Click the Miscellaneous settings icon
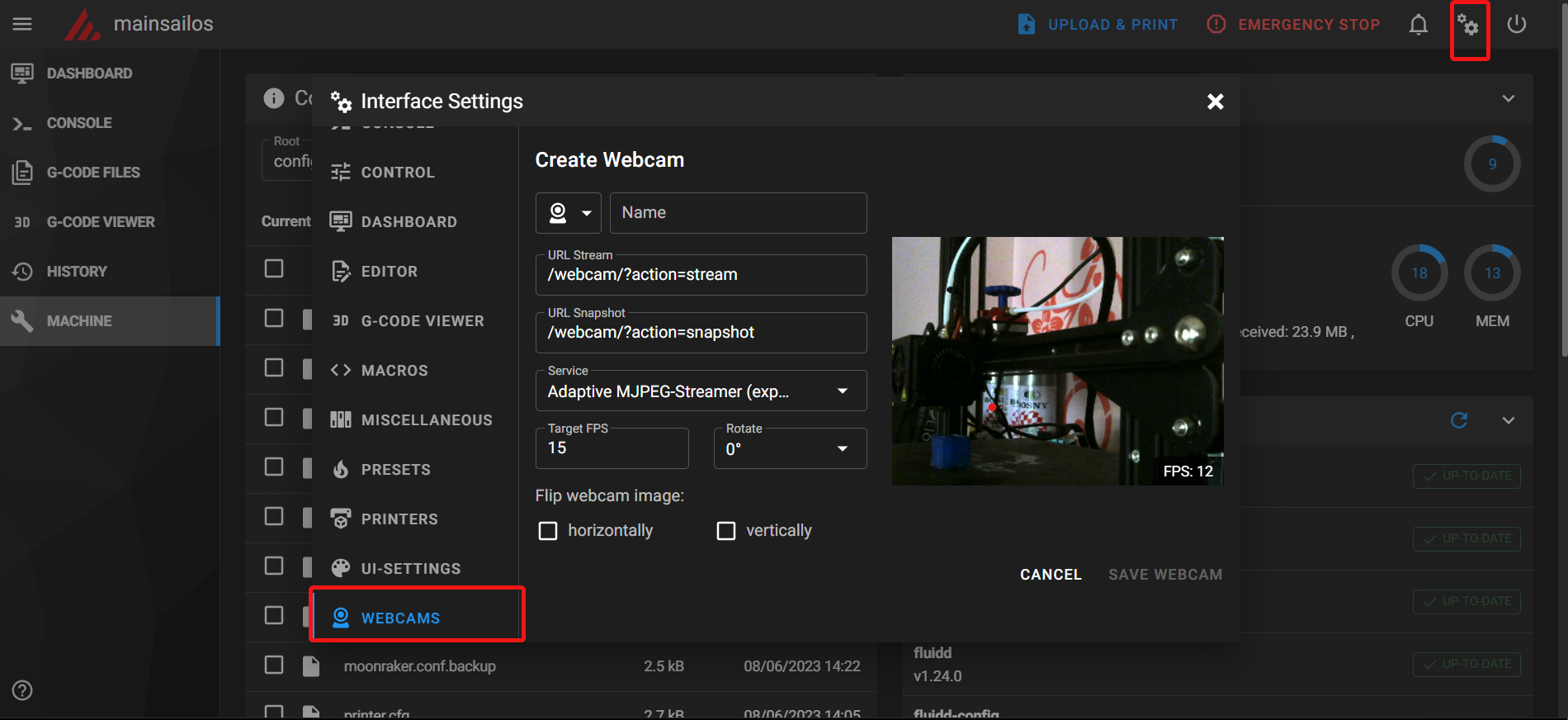This screenshot has width=1568, height=720. coord(341,419)
